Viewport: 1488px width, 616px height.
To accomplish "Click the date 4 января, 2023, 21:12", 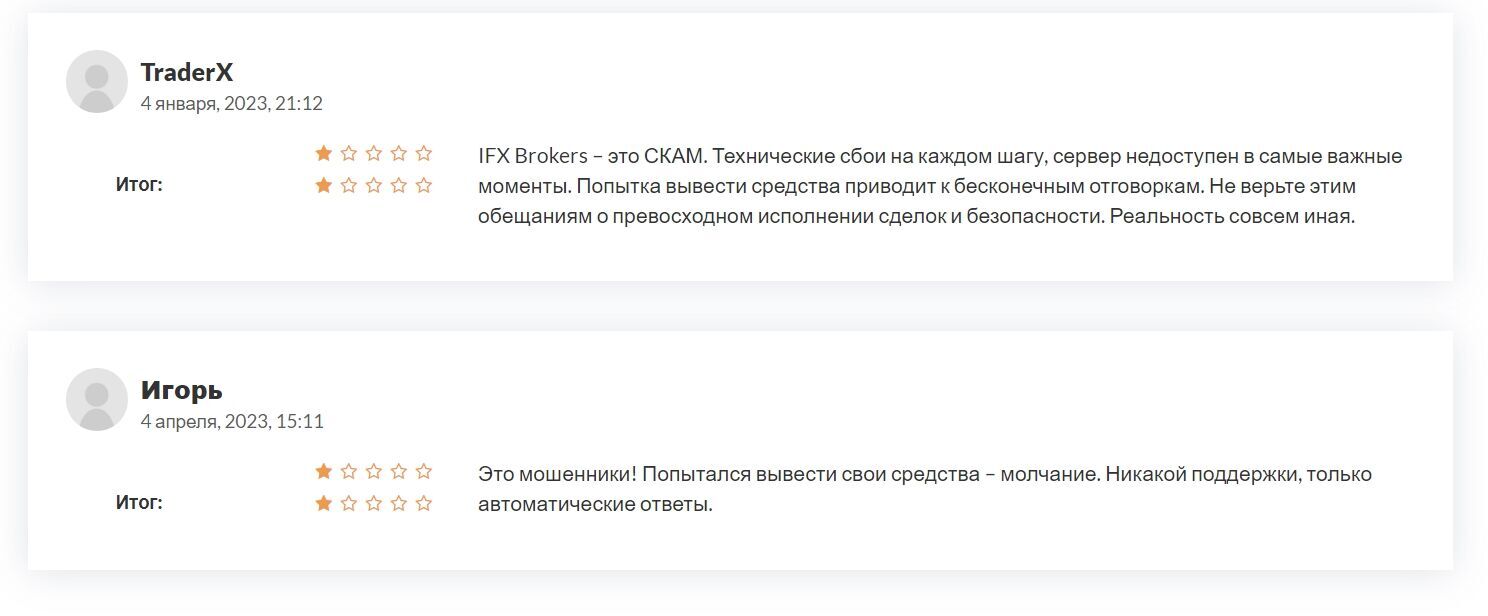I will [x=231, y=103].
